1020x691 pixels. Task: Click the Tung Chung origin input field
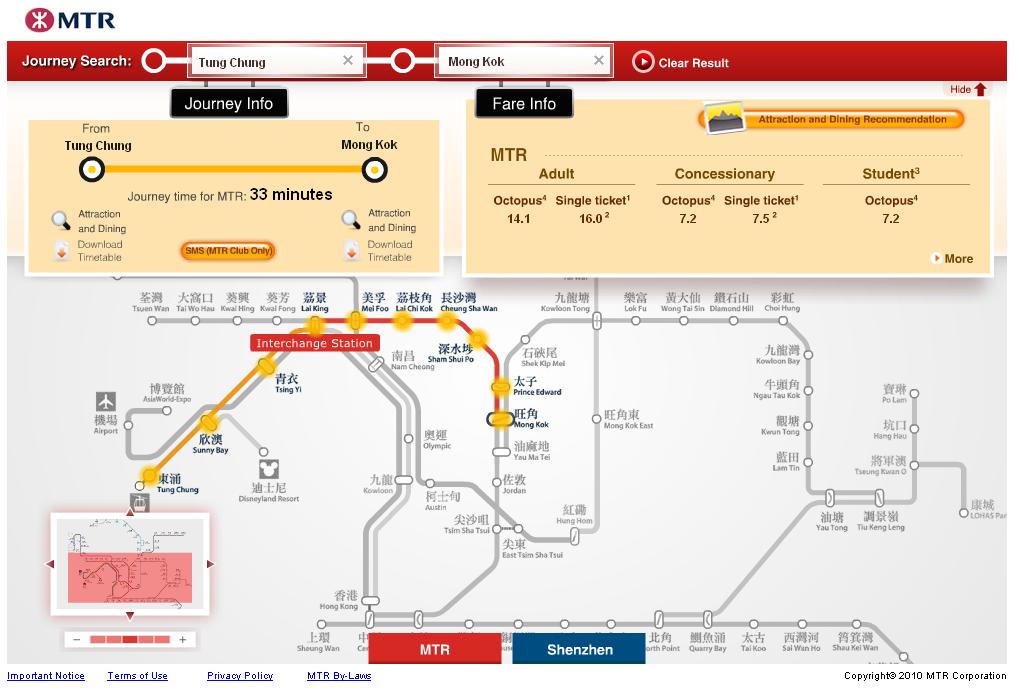coord(277,61)
